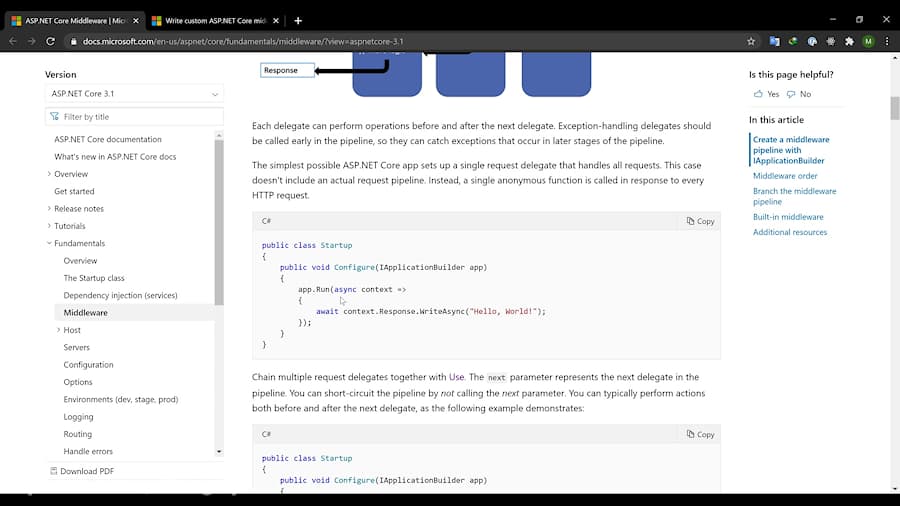The image size is (900, 506).
Task: Click the No feedback comment icon
Action: pos(791,94)
